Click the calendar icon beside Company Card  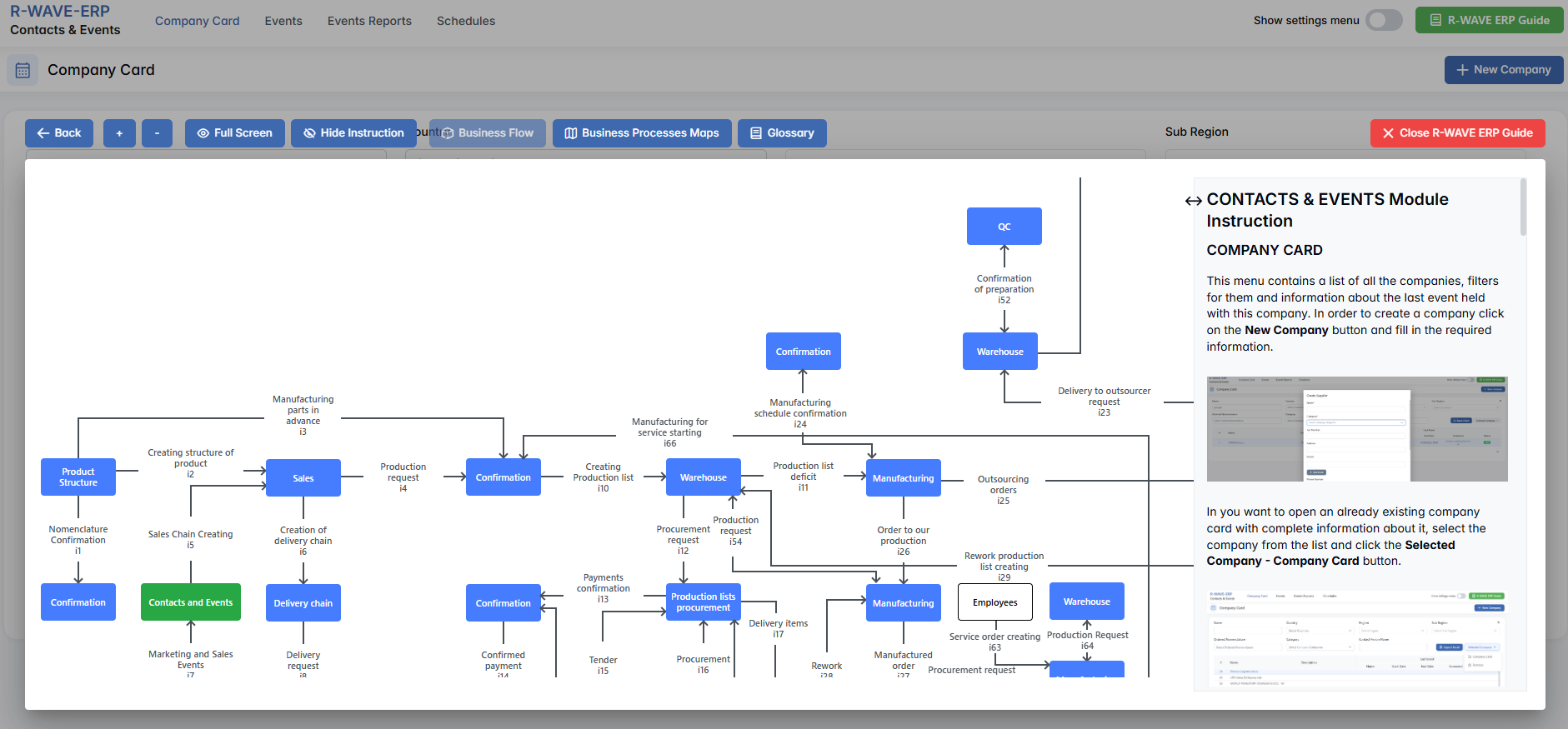pos(23,71)
